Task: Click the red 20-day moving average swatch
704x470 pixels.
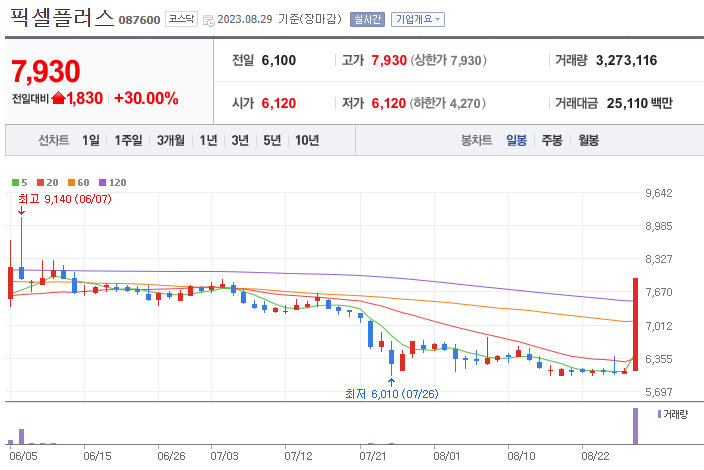Action: click(40, 182)
